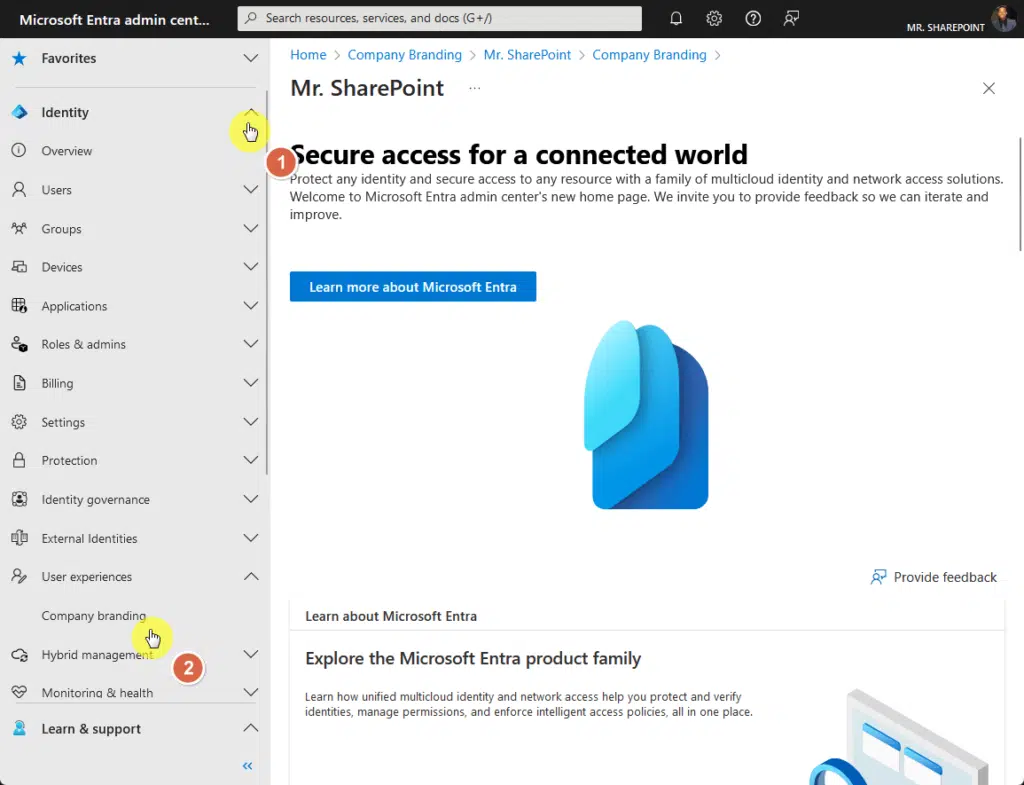Image resolution: width=1024 pixels, height=785 pixels.
Task: Click the Microsoft Entra admin center title
Action: coord(114,20)
